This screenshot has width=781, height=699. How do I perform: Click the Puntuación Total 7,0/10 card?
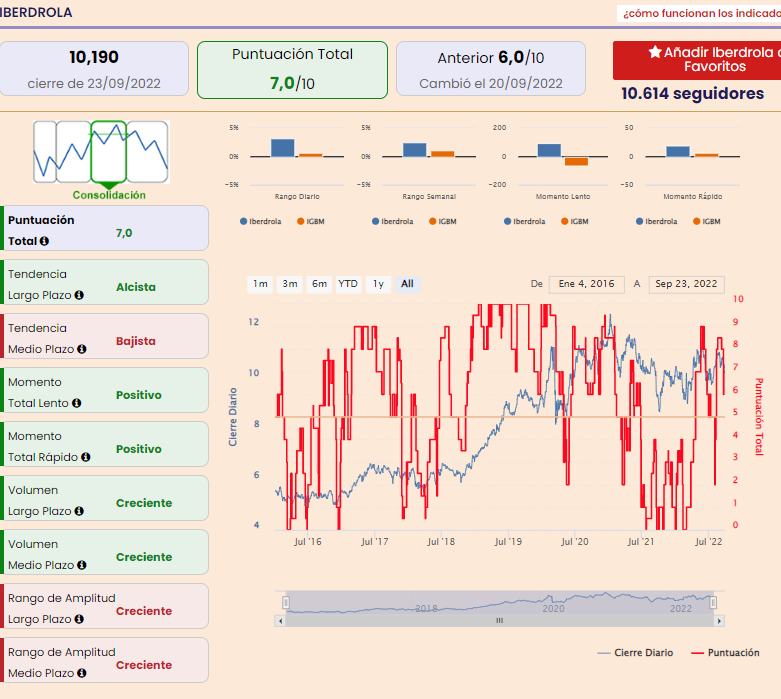pos(292,70)
